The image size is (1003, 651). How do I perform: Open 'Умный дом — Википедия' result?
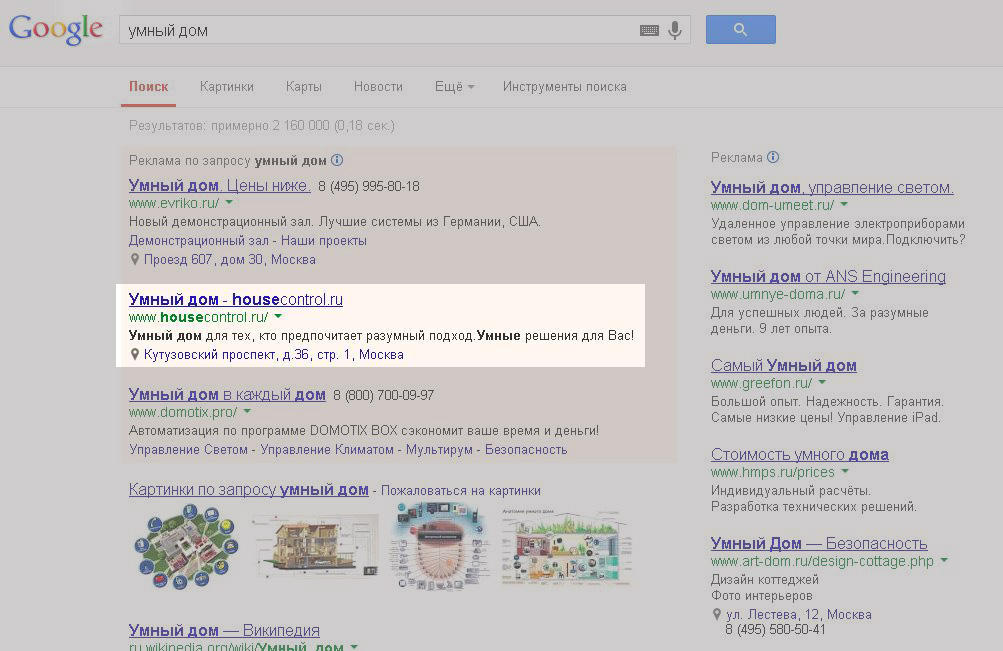224,630
